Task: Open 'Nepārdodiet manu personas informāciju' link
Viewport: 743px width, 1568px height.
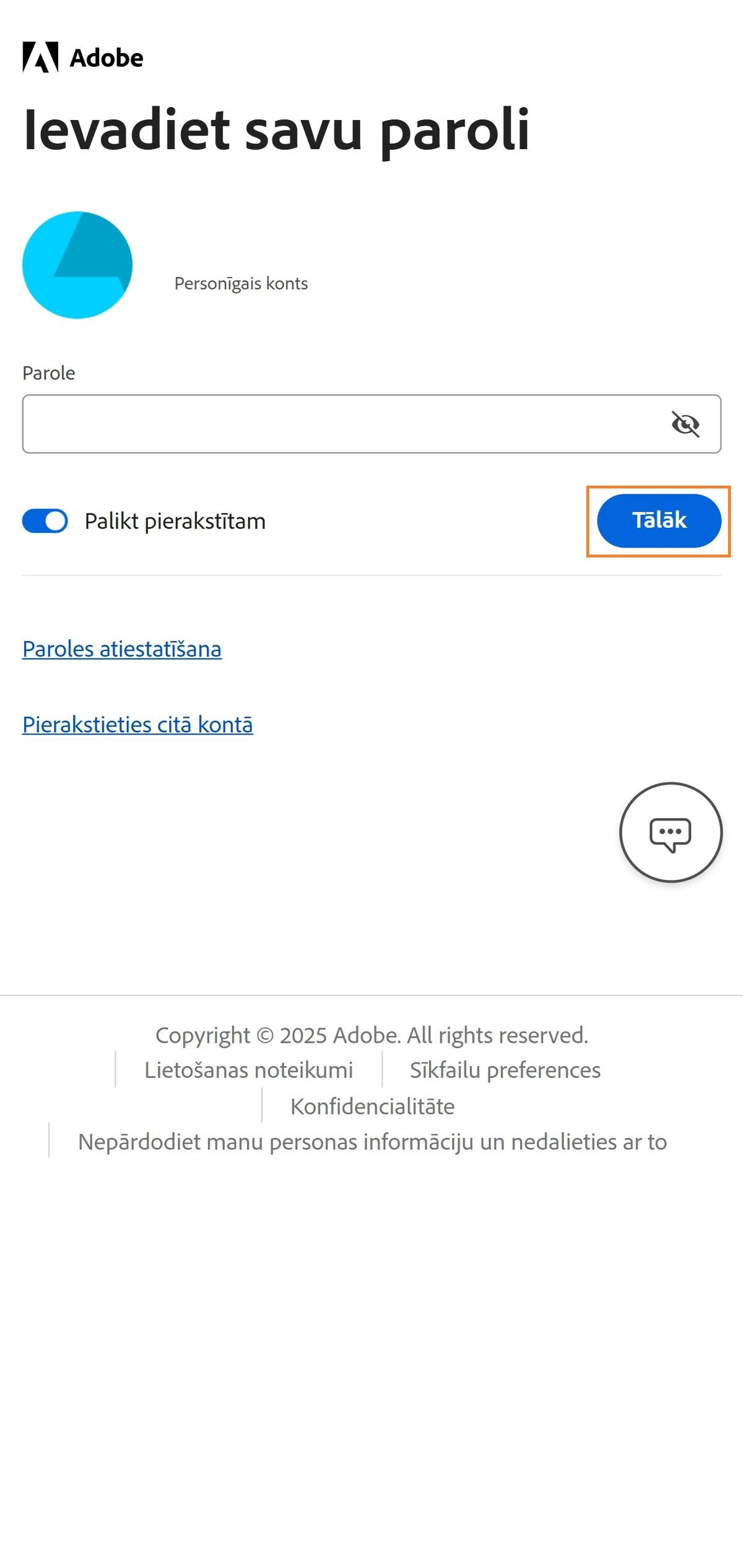Action: click(371, 1142)
